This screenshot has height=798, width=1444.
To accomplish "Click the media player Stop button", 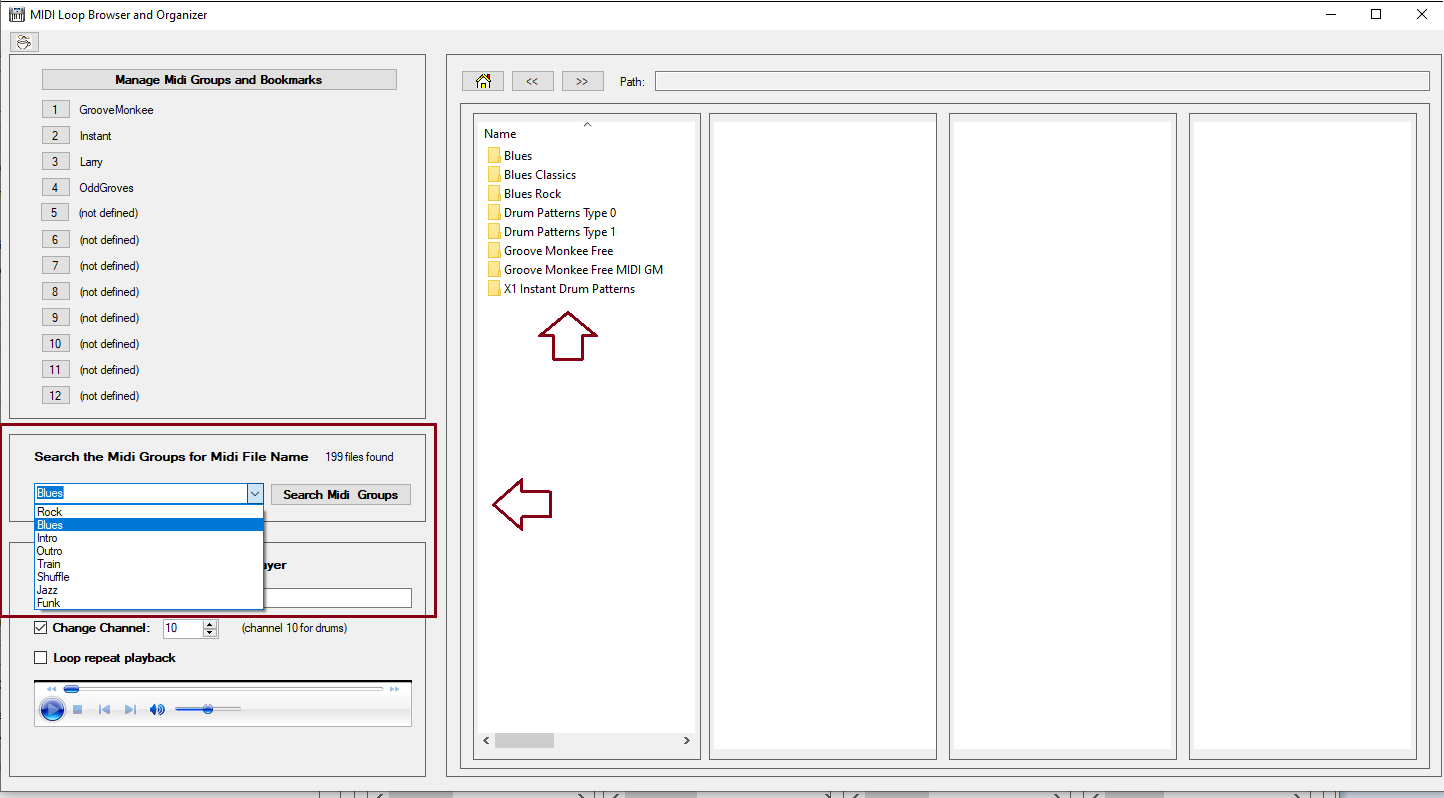I will point(78,710).
